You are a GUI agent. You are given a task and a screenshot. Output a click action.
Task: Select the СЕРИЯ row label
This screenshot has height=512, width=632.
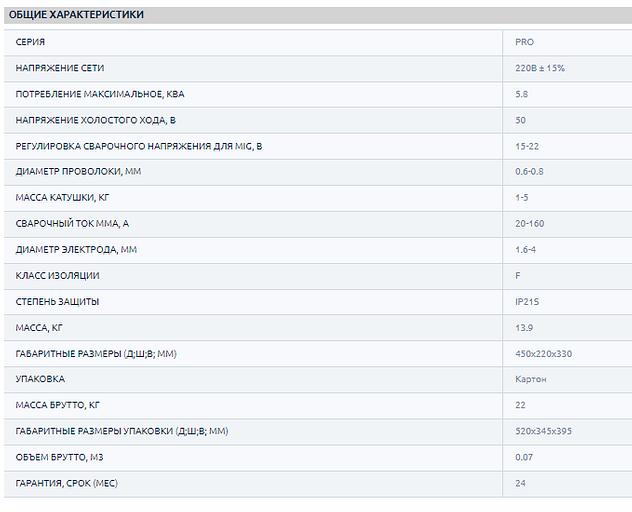pyautogui.click(x=30, y=42)
